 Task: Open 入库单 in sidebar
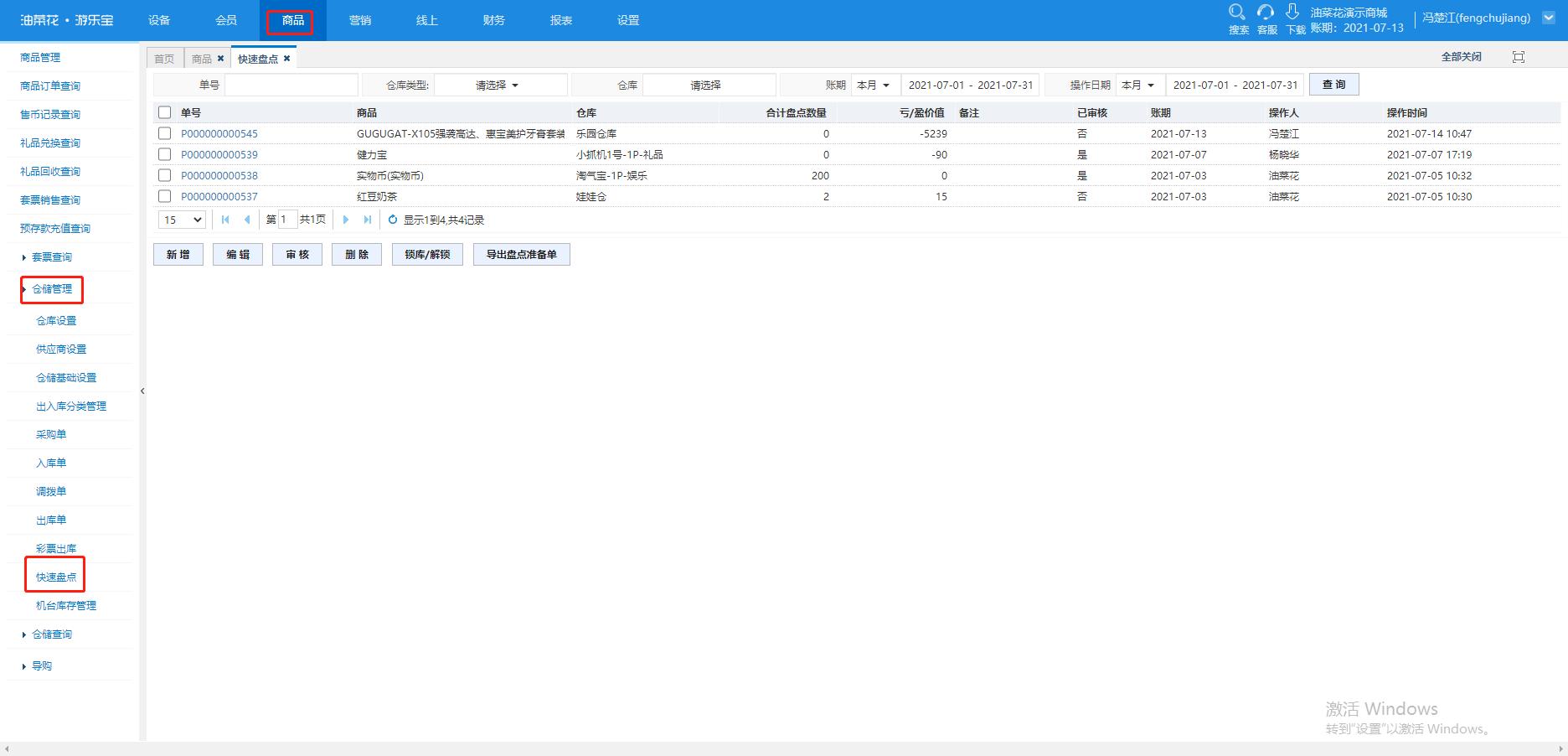[x=51, y=463]
